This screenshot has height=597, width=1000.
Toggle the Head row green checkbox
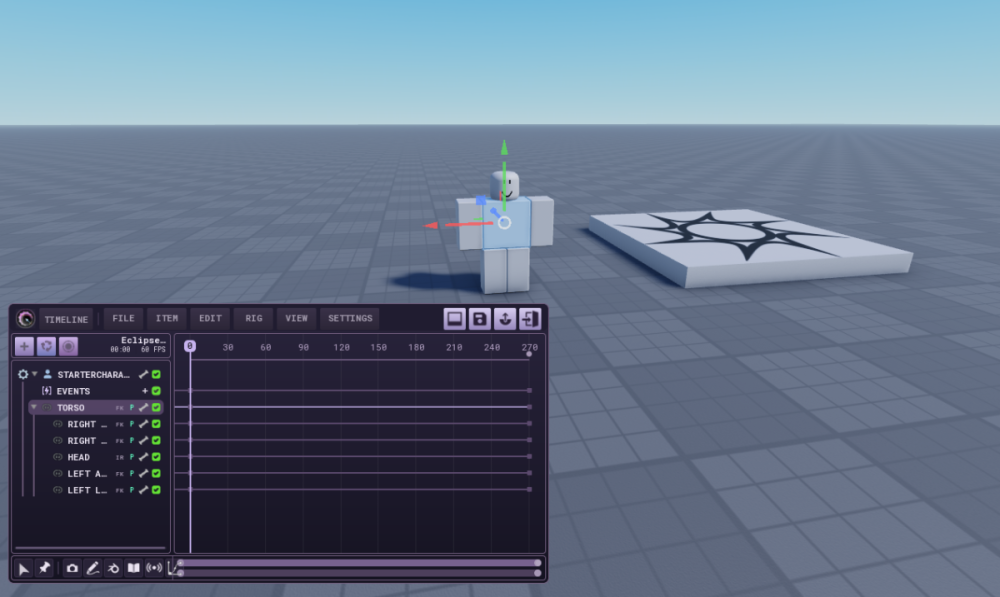[156, 457]
